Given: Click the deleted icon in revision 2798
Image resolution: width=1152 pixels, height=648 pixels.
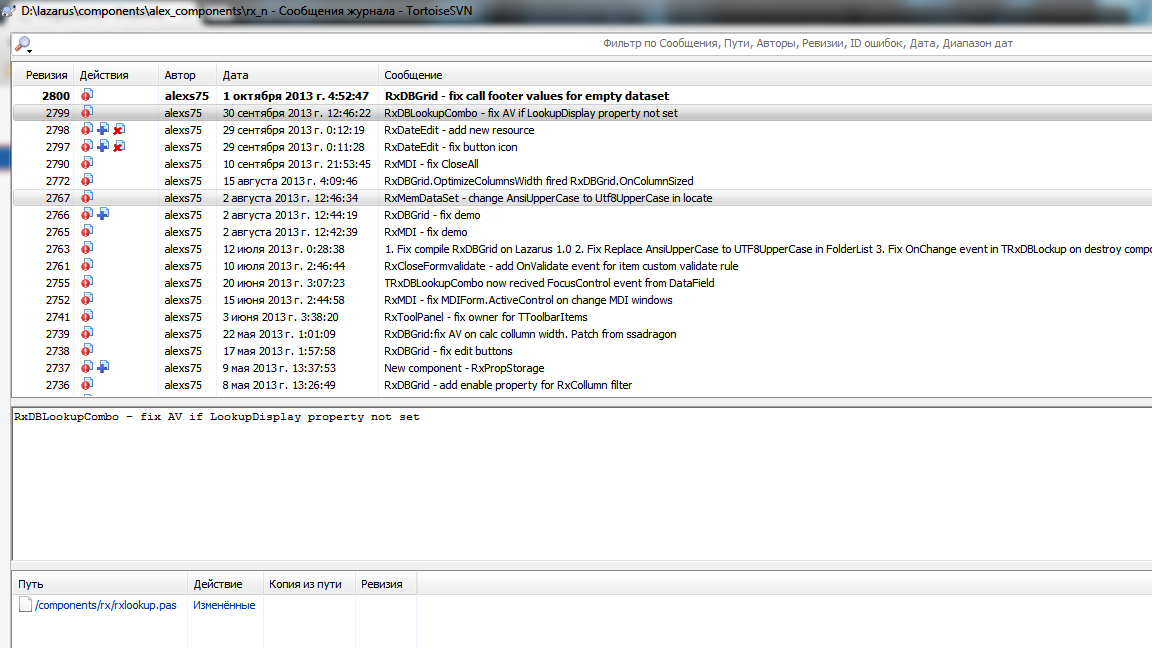Looking at the screenshot, I should tap(119, 130).
